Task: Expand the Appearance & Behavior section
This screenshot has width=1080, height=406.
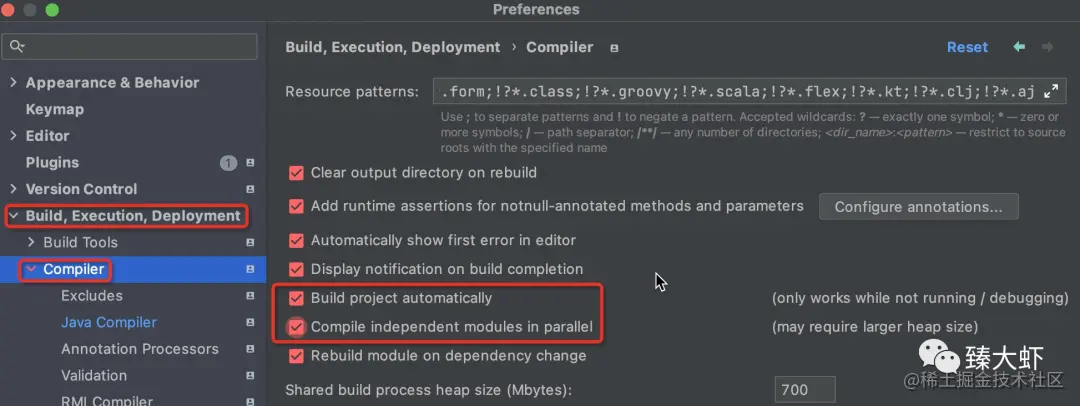Action: (x=13, y=83)
